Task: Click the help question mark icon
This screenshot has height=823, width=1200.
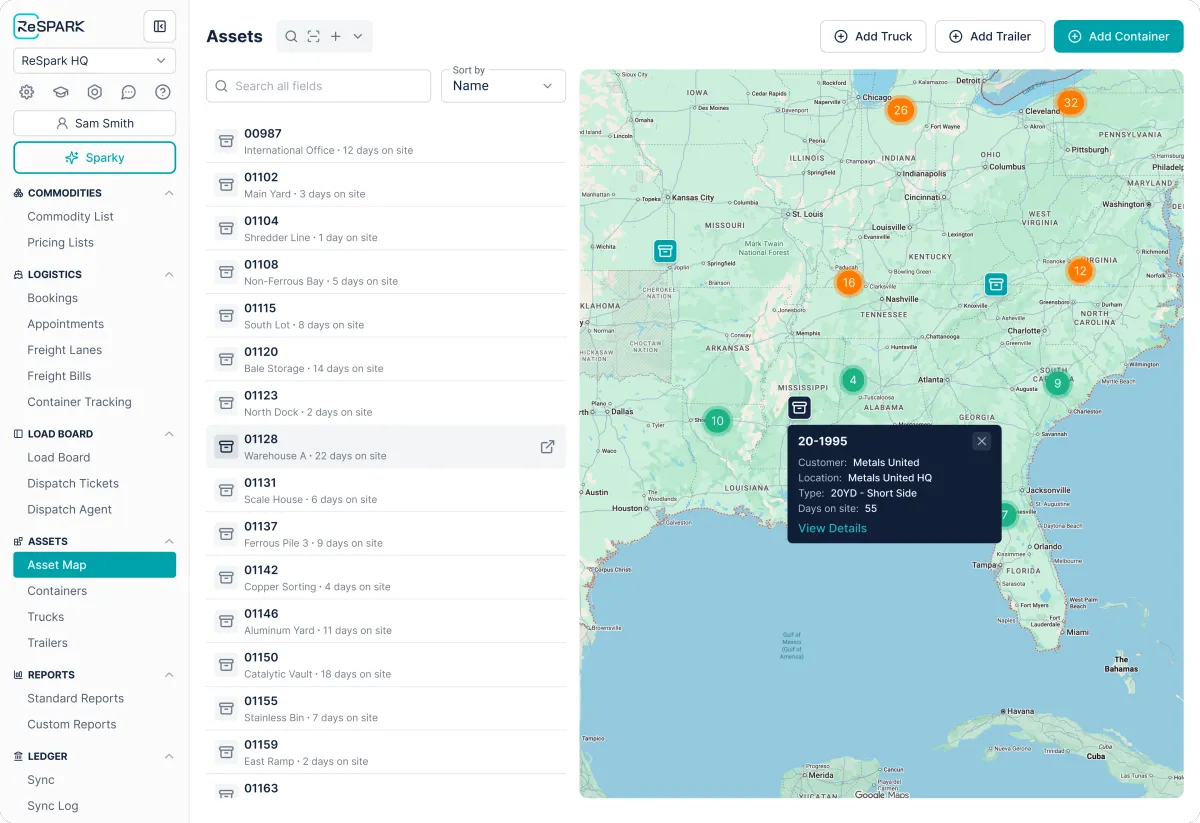Action: [163, 92]
